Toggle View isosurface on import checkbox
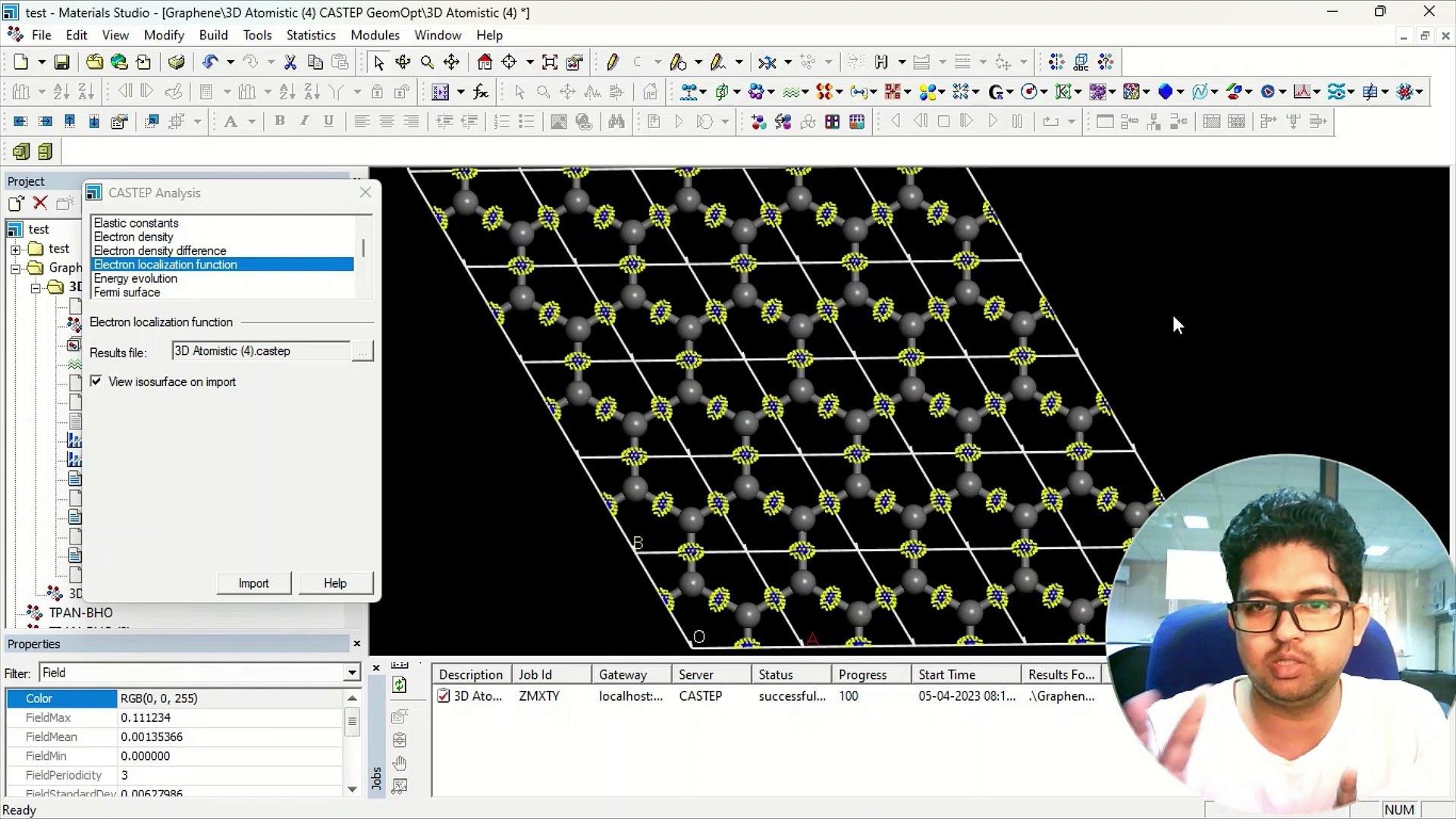This screenshot has width=1456, height=819. pos(96,381)
